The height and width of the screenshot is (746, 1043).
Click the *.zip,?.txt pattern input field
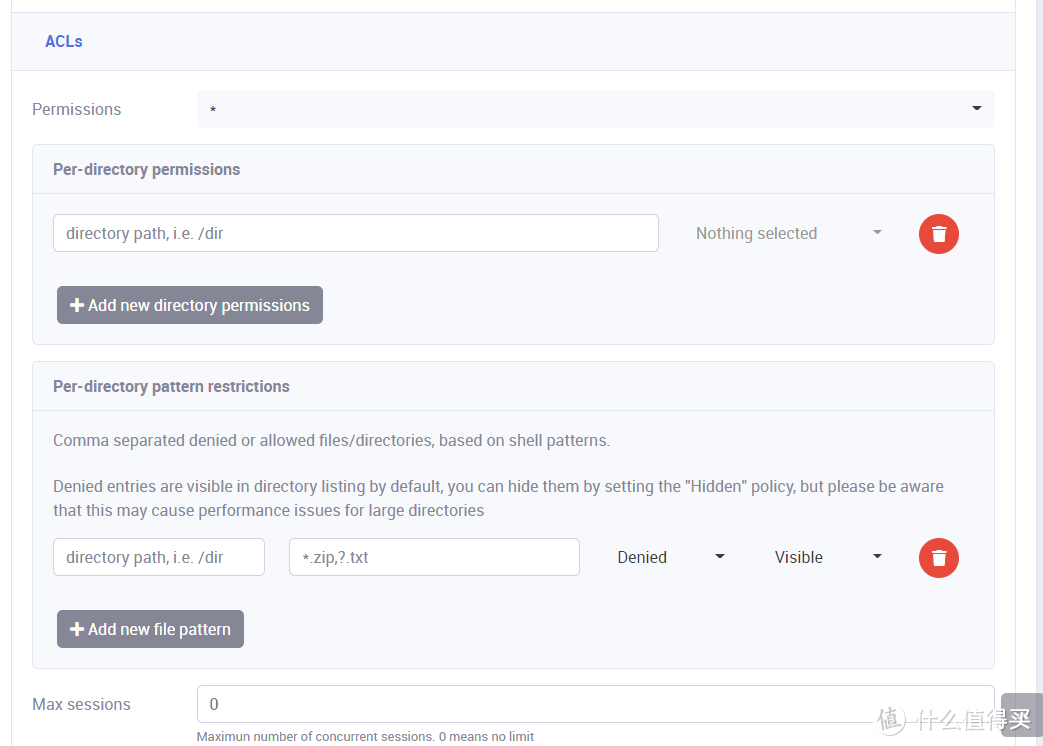[x=434, y=558]
